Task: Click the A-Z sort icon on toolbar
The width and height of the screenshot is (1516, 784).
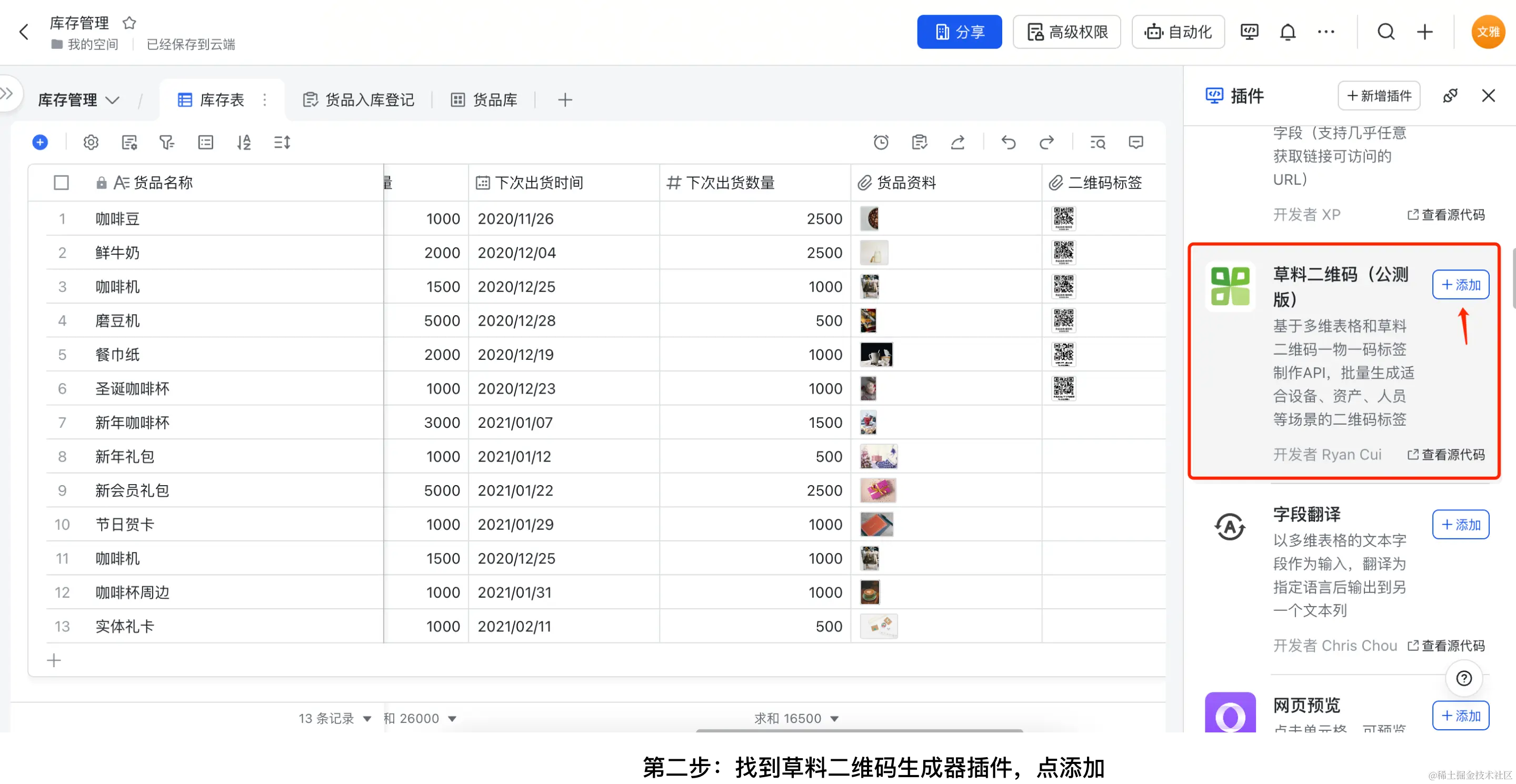Action: pos(244,142)
